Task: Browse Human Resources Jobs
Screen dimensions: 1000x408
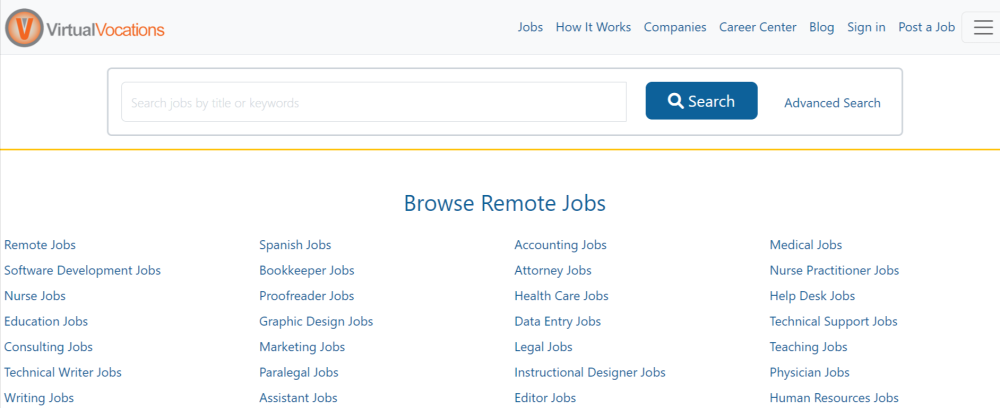Action: tap(834, 398)
